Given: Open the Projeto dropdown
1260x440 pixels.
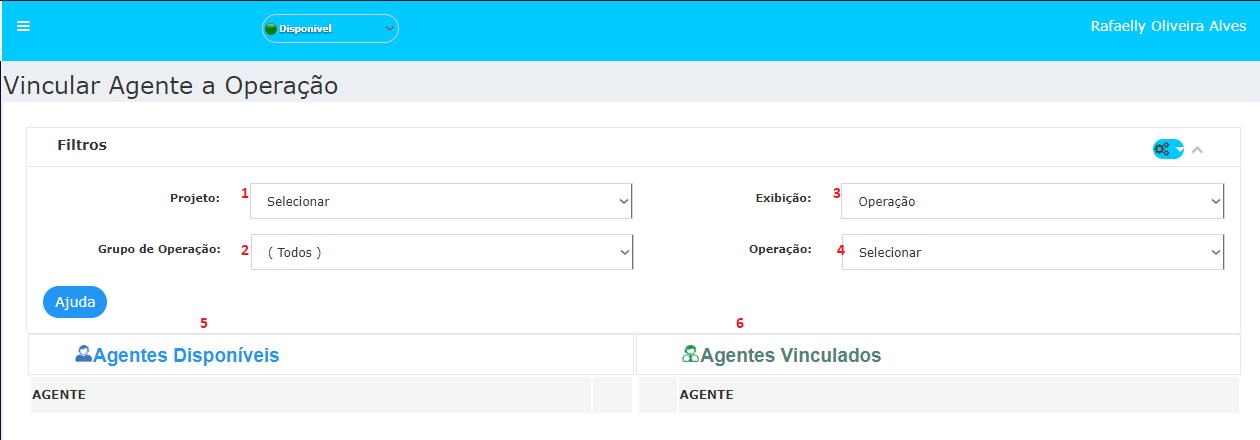Looking at the screenshot, I should (441, 201).
